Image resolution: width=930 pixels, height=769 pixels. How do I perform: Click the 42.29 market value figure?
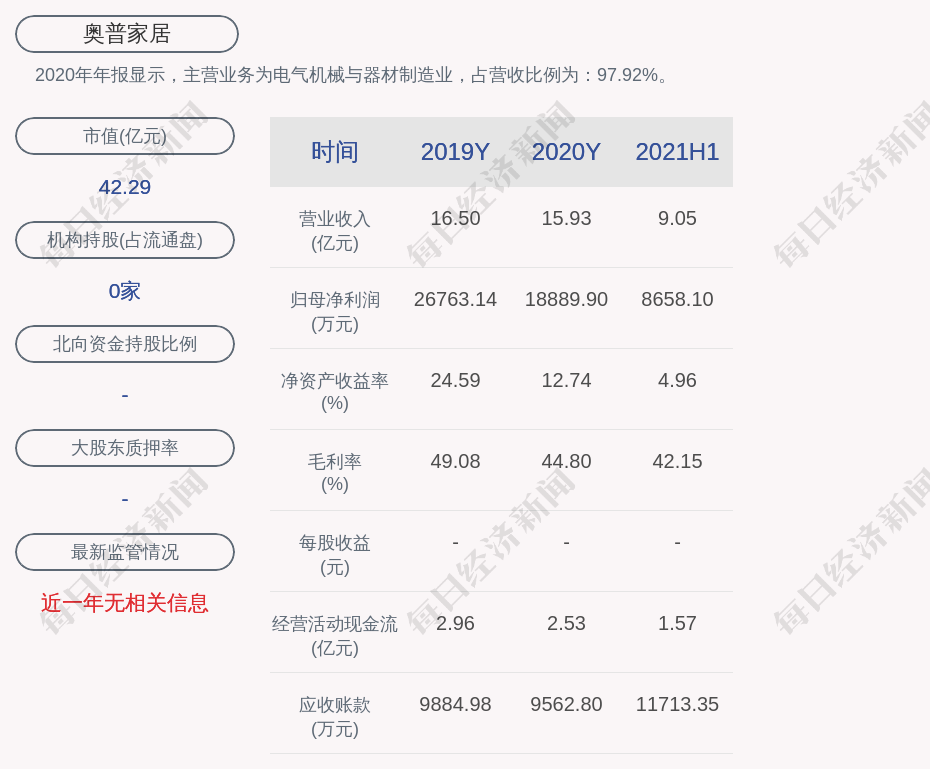[x=125, y=187]
